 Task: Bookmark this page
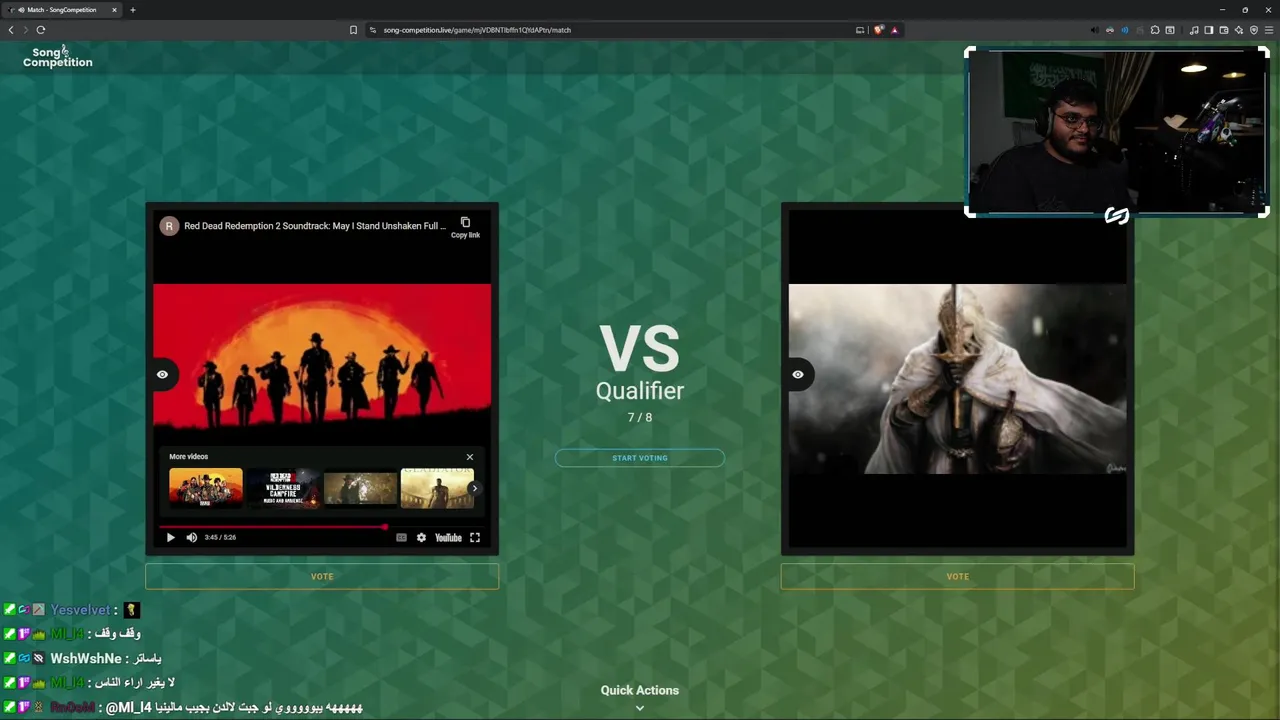pos(353,30)
